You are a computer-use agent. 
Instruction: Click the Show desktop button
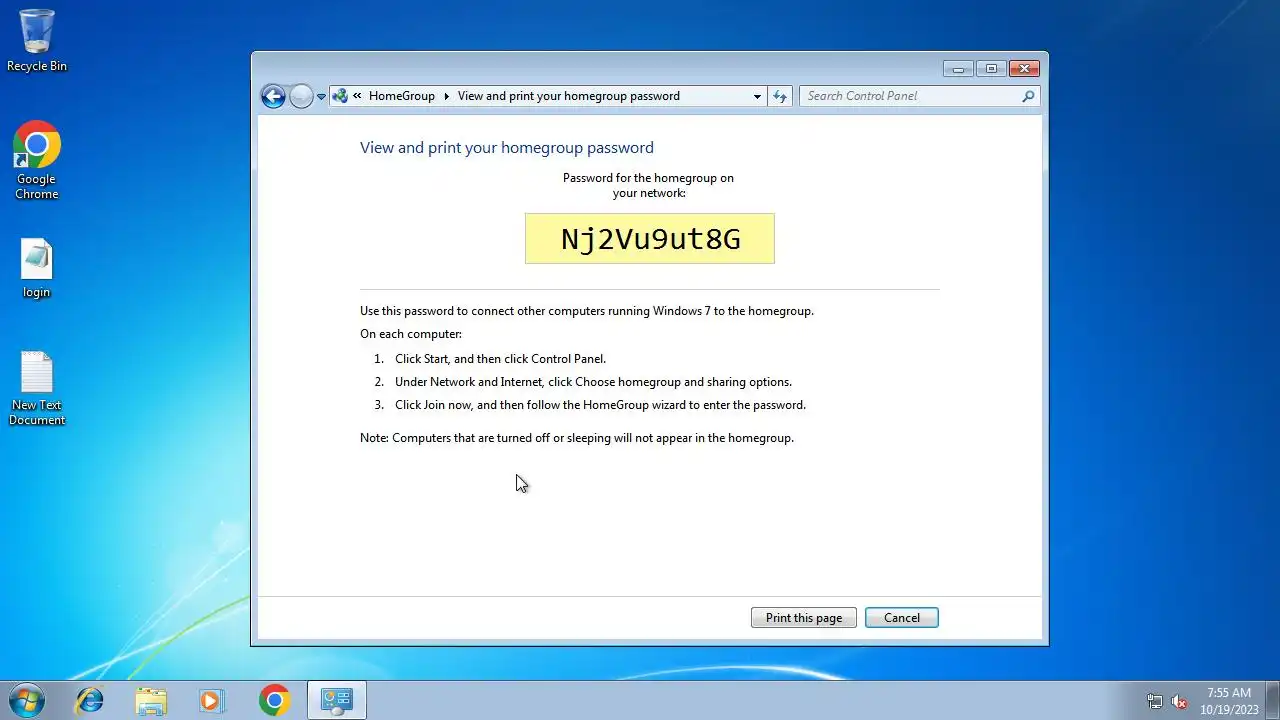(x=1272, y=700)
